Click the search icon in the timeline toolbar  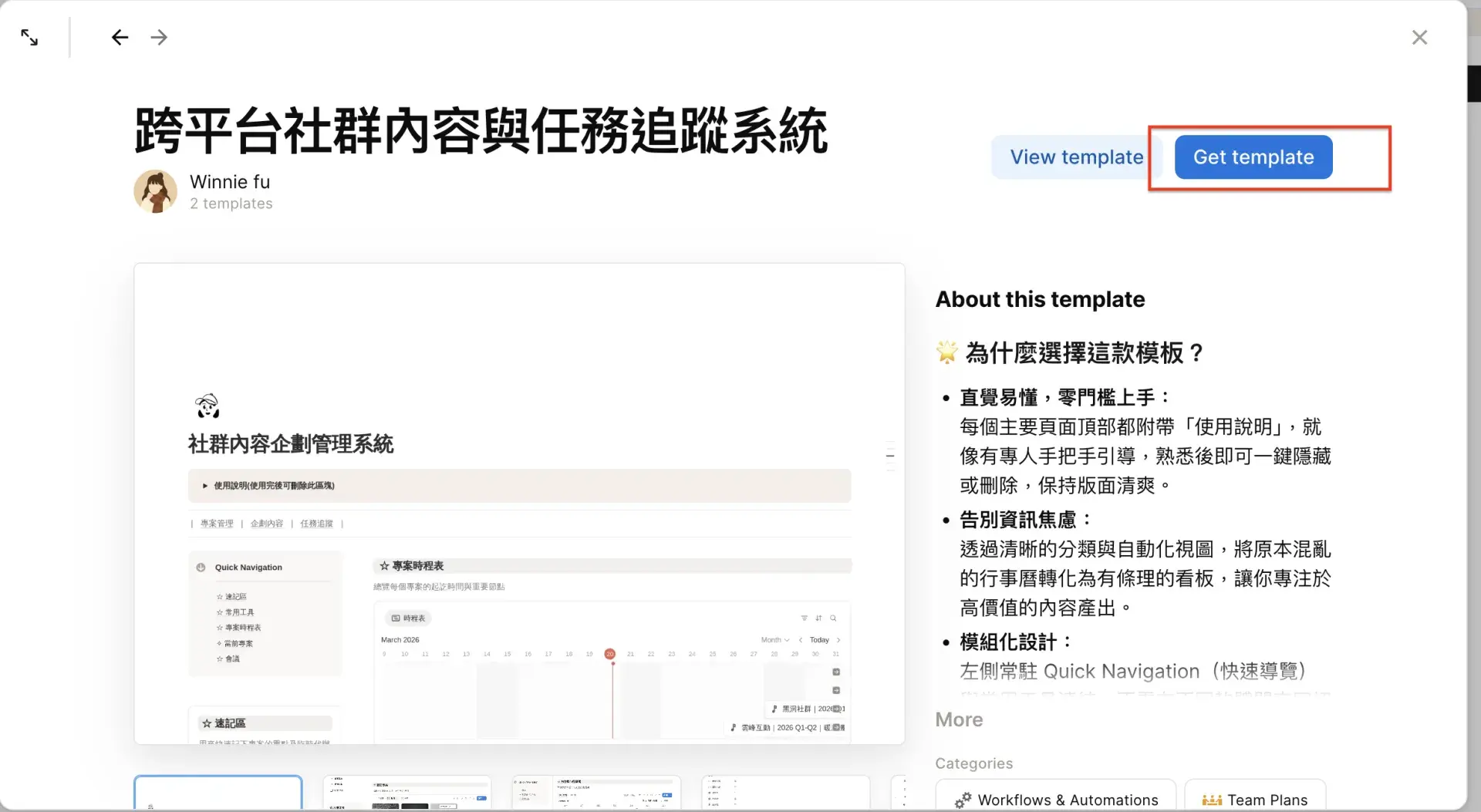tap(833, 618)
